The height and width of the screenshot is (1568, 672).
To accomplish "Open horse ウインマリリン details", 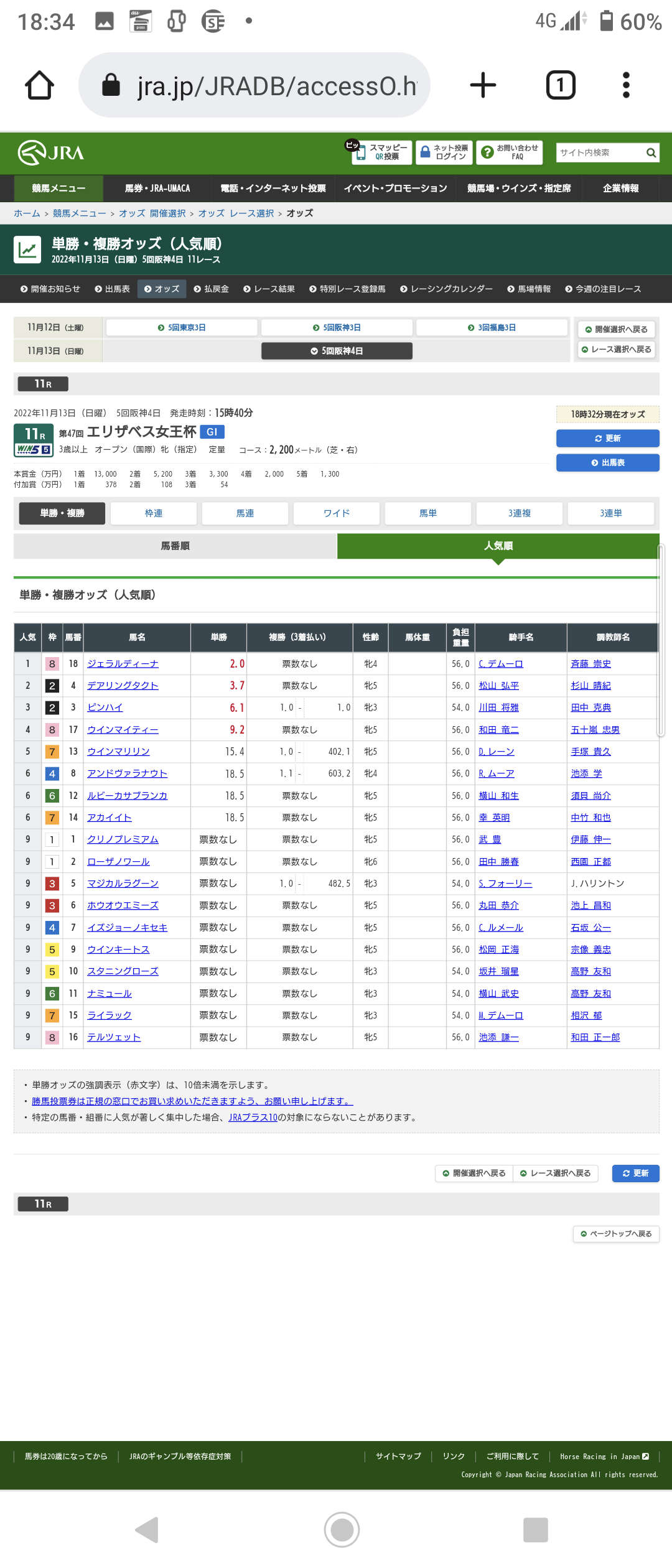I will tap(118, 752).
